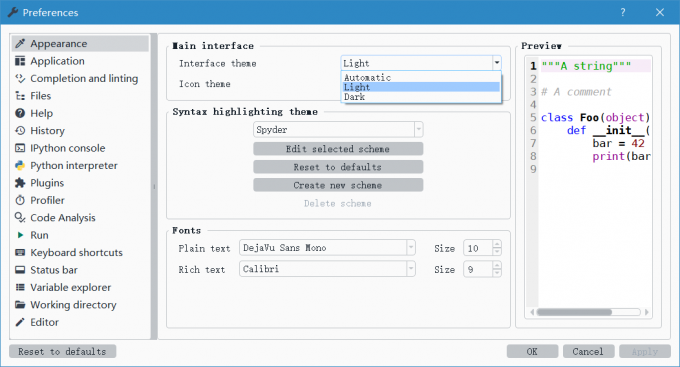Open Application preferences section

point(80,61)
